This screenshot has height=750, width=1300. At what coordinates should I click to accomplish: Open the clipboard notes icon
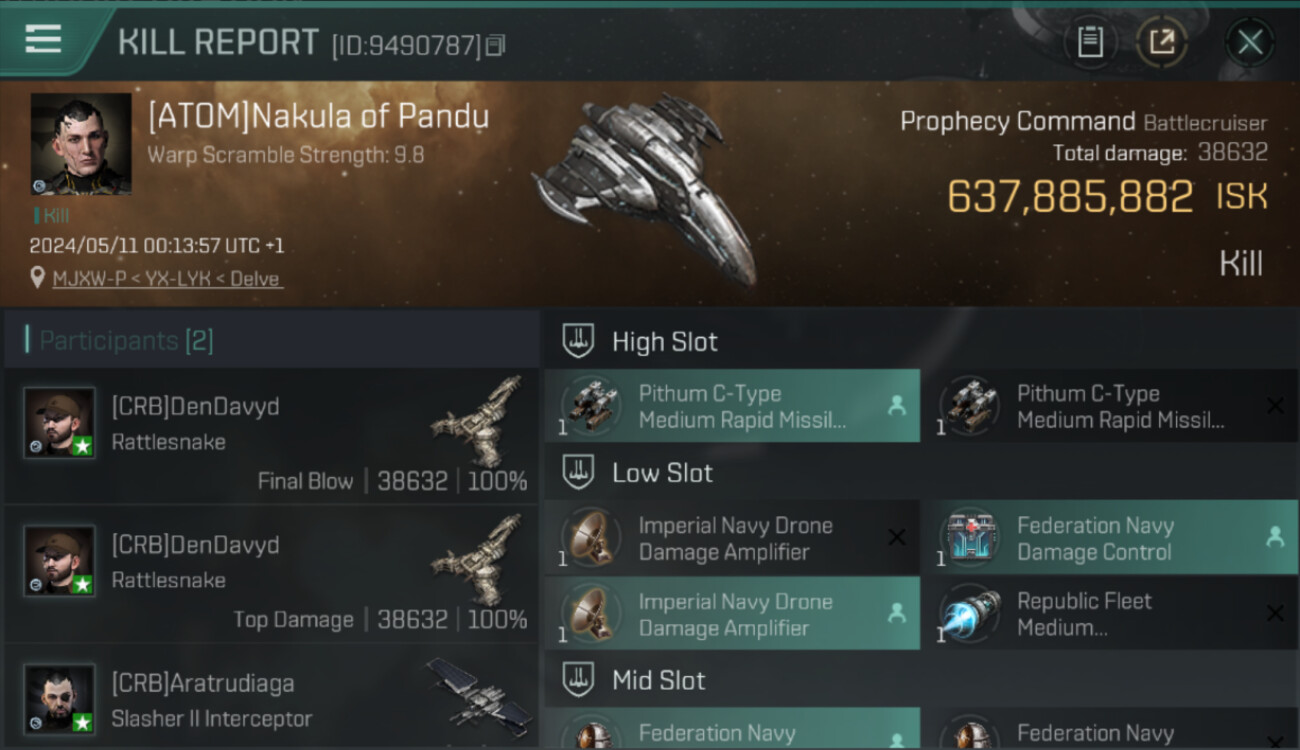coord(1090,42)
